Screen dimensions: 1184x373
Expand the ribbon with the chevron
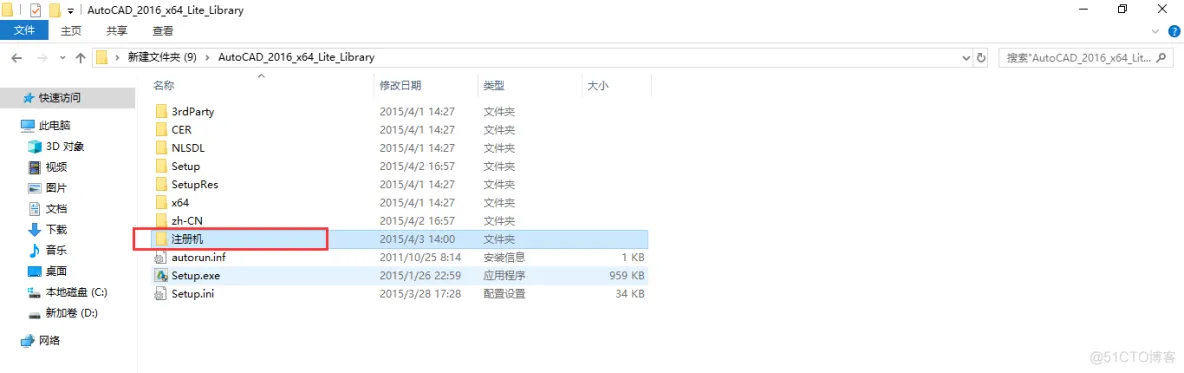pos(1155,31)
